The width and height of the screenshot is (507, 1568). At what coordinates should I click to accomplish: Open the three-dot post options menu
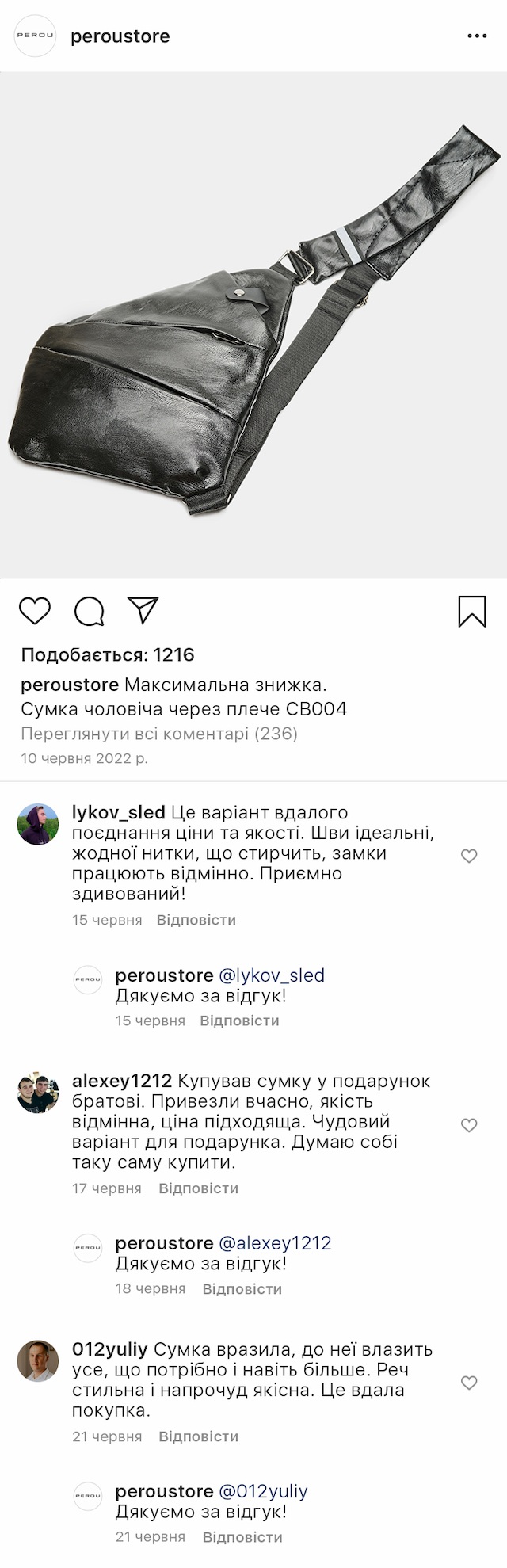[477, 36]
